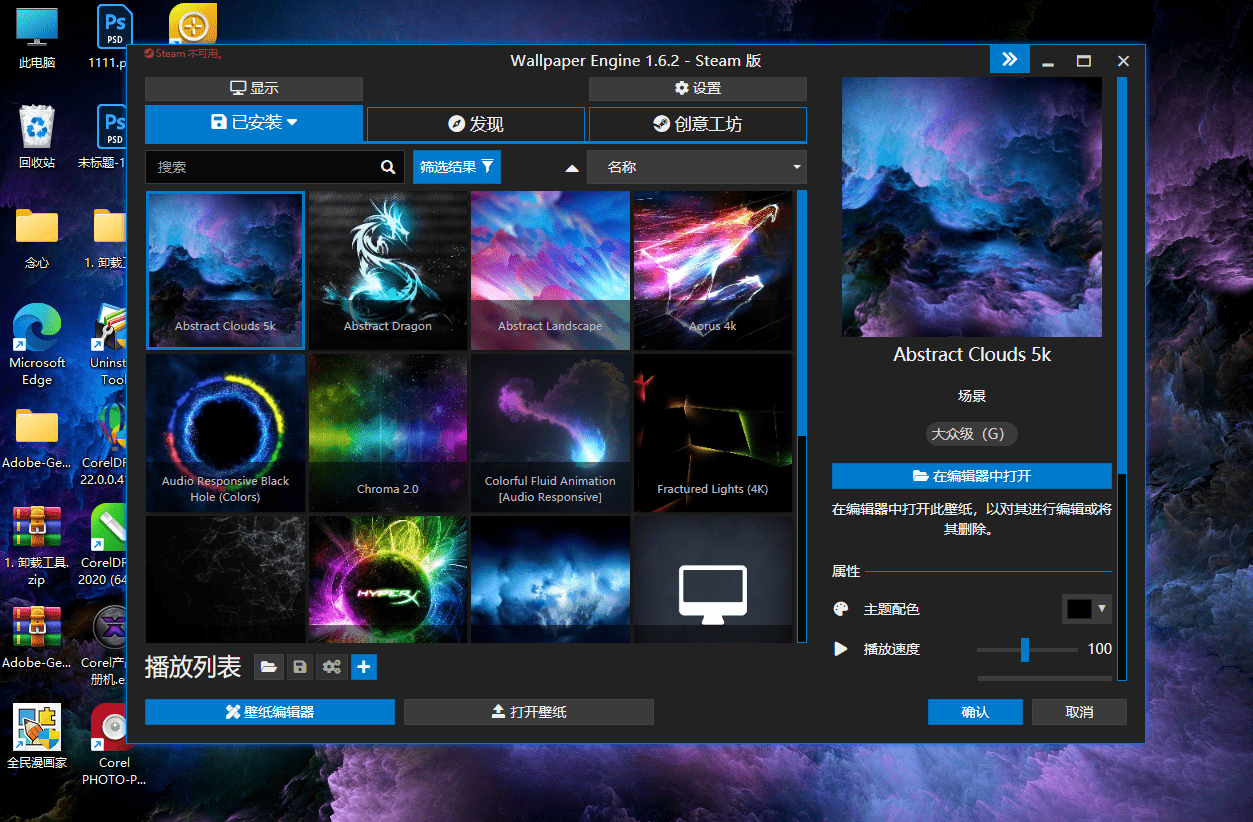1253x822 pixels.
Task: Switch to 发现 tab
Action: click(x=476, y=124)
